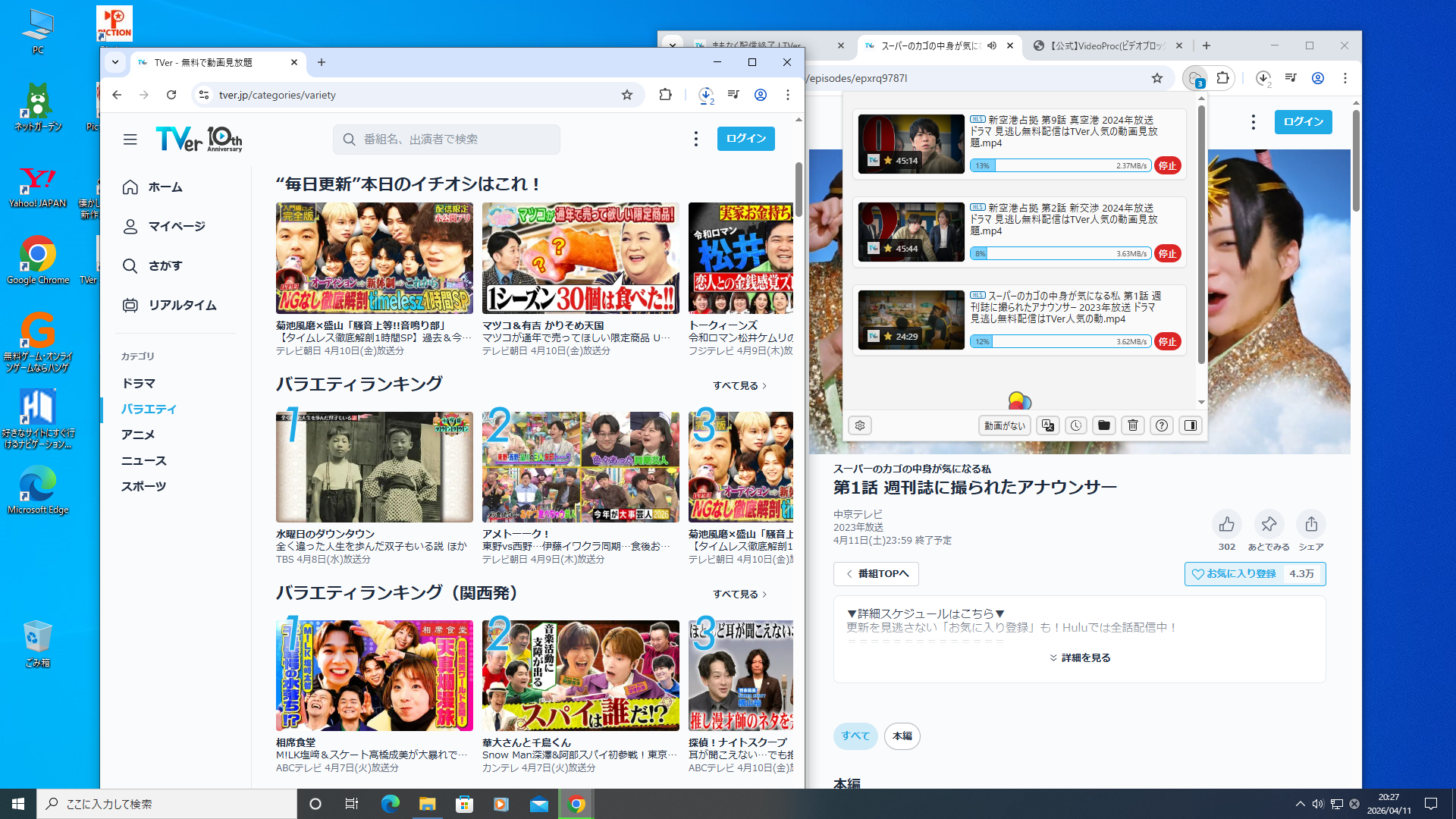The image size is (1456, 819).
Task: Toggle side panel icon in downloader popup
Action: [1191, 425]
